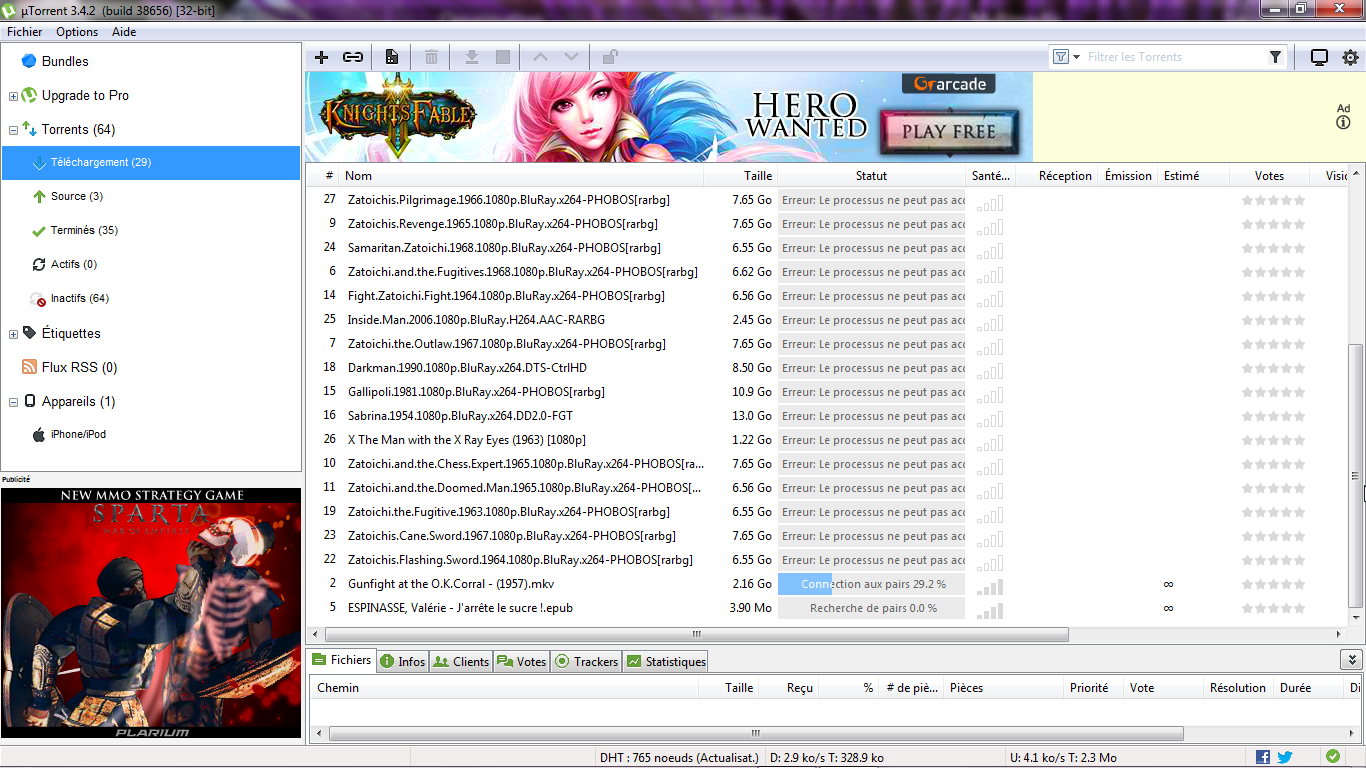Click the Start Torrent download icon
Screen dimensions: 1366x768
coord(471,57)
